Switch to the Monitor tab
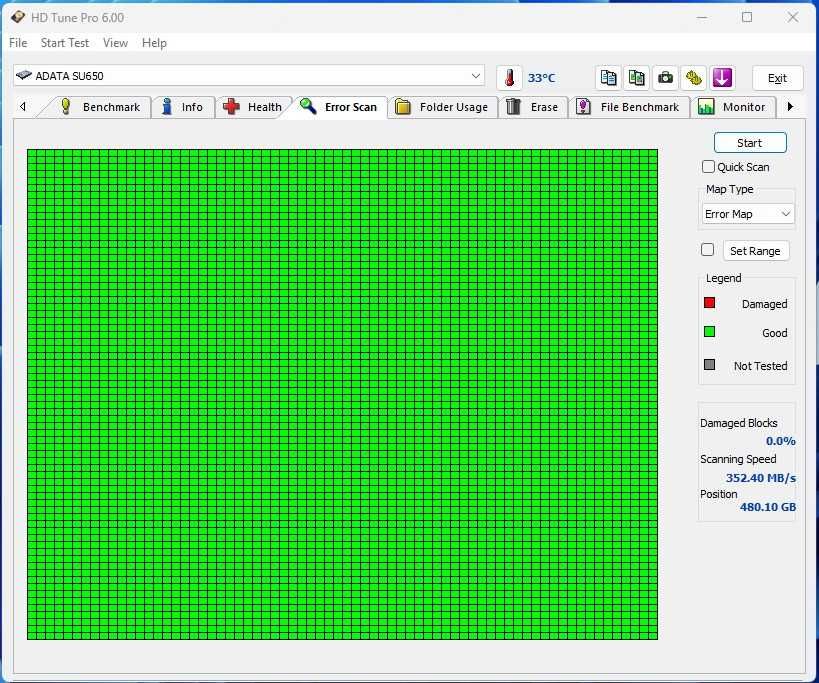The width and height of the screenshot is (819, 683). [732, 107]
